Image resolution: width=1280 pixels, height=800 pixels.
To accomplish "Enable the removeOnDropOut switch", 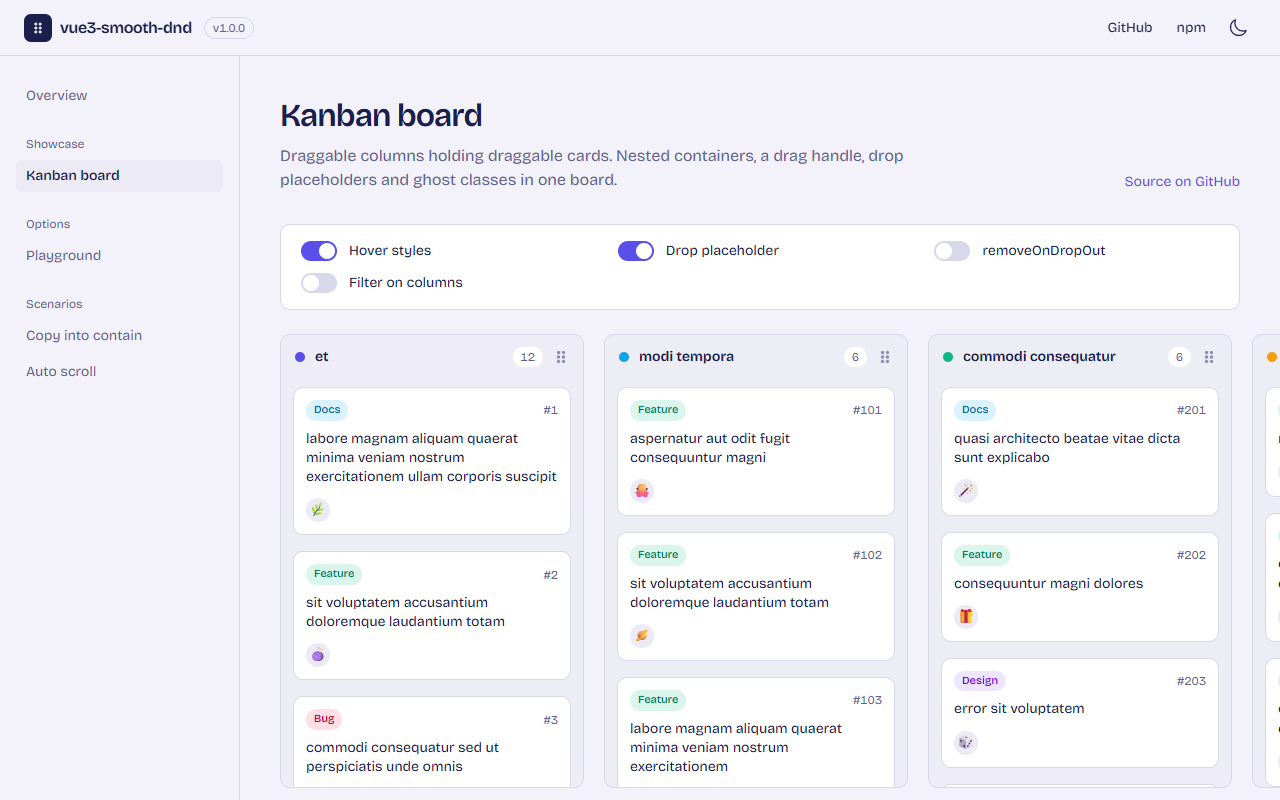I will (952, 251).
